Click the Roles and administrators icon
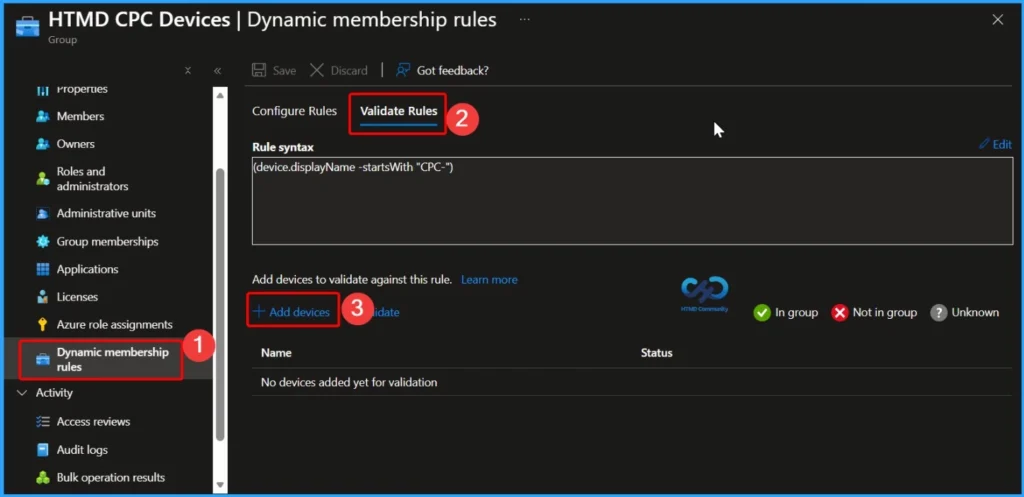The height and width of the screenshot is (497, 1024). 42,178
